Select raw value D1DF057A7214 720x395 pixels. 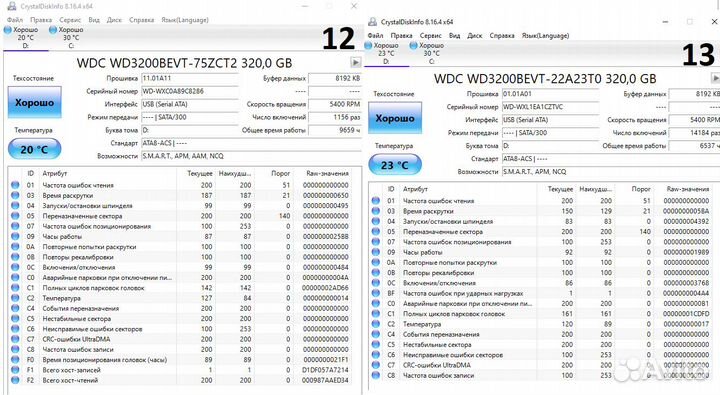click(325, 370)
